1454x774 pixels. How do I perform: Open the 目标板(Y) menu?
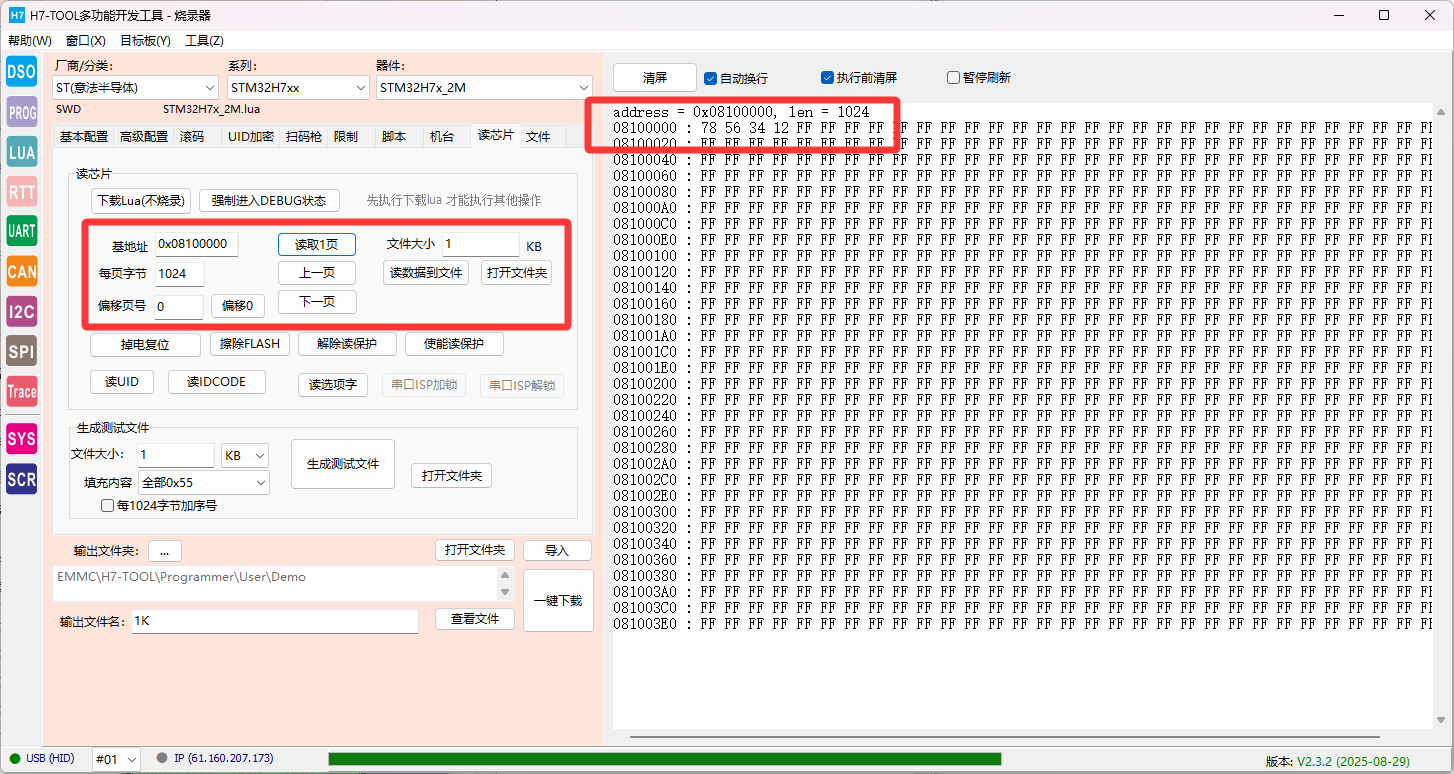pyautogui.click(x=145, y=41)
